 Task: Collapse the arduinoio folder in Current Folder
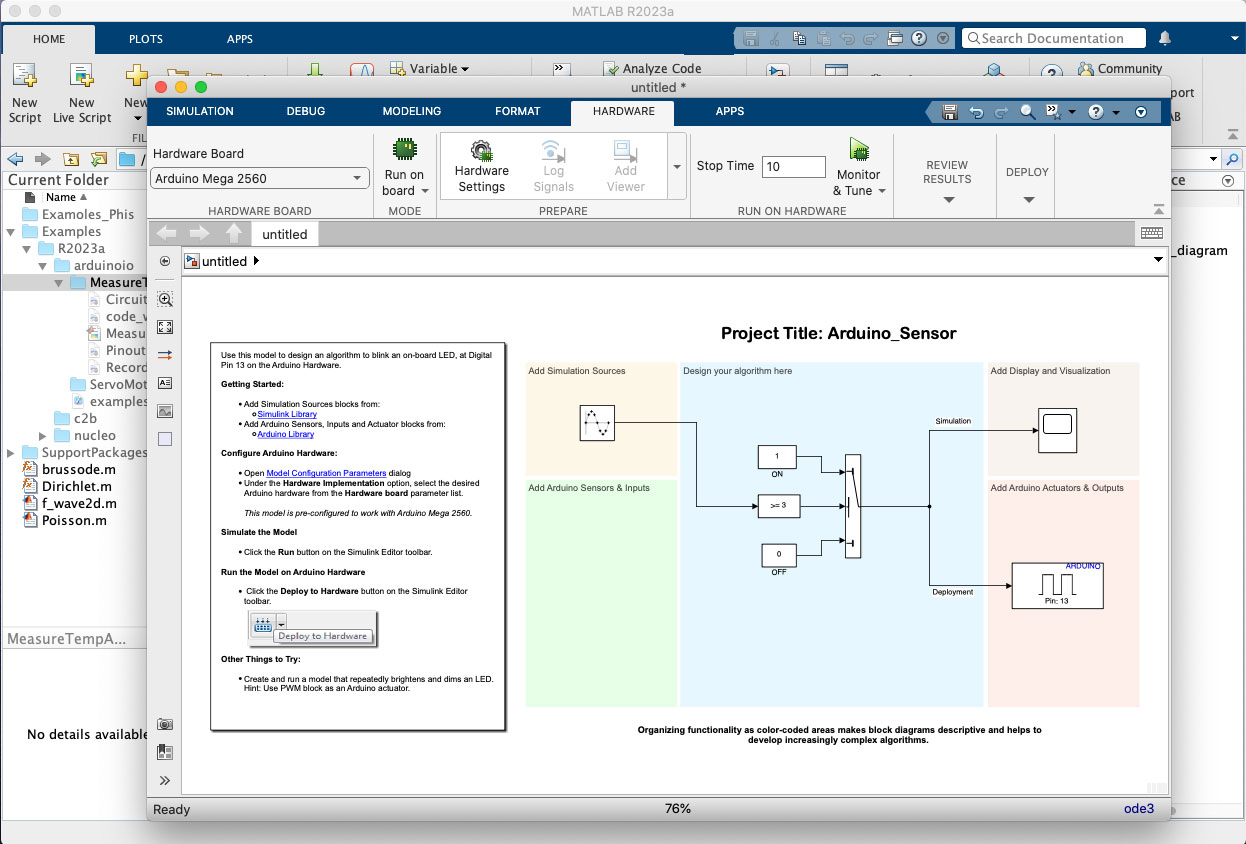click(x=43, y=266)
